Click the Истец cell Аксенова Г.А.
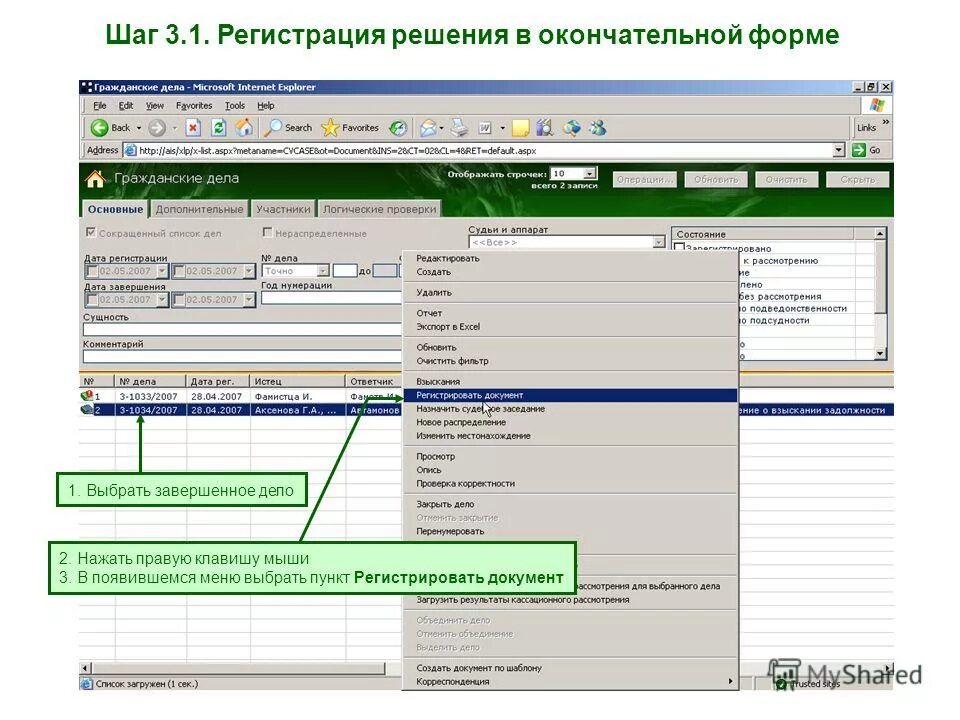 [x=297, y=410]
